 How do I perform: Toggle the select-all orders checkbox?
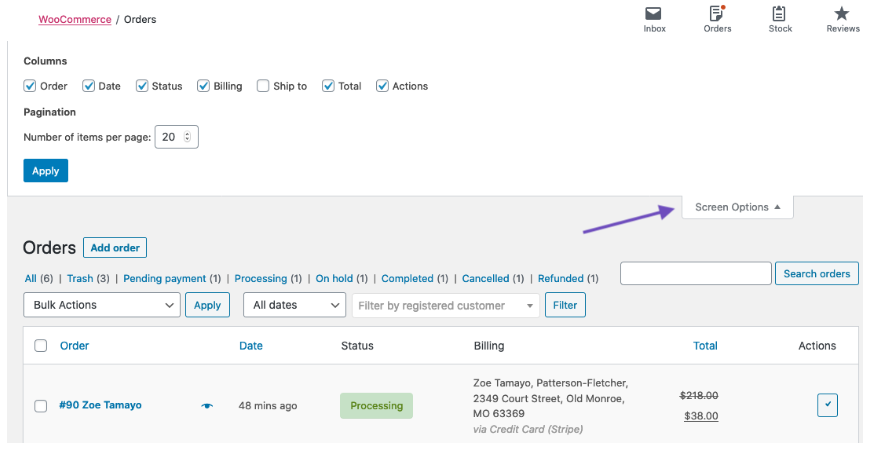point(41,346)
